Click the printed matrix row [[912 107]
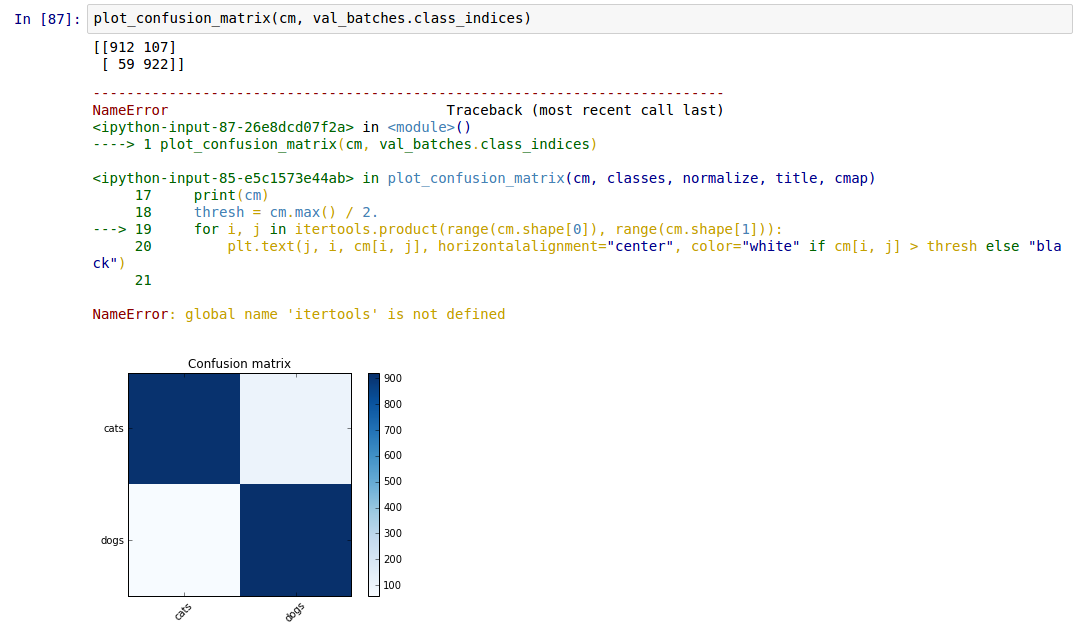This screenshot has width=1085, height=638. pos(134,47)
